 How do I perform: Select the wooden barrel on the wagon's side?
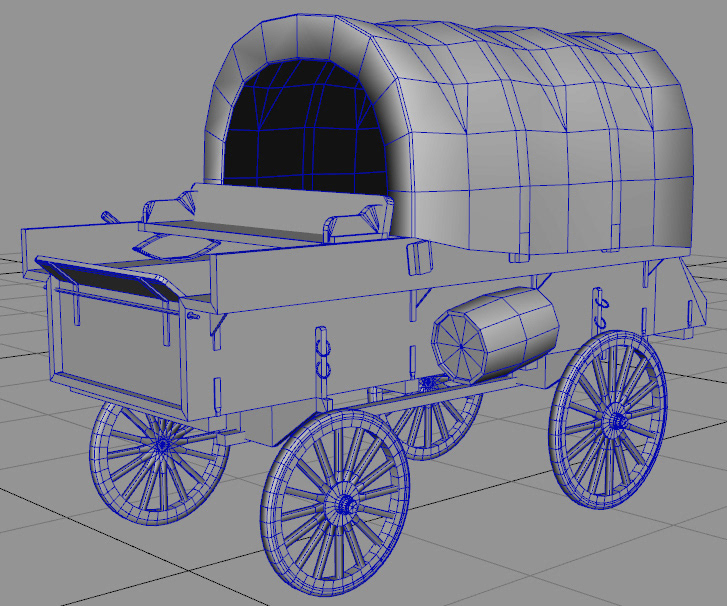coord(495,335)
